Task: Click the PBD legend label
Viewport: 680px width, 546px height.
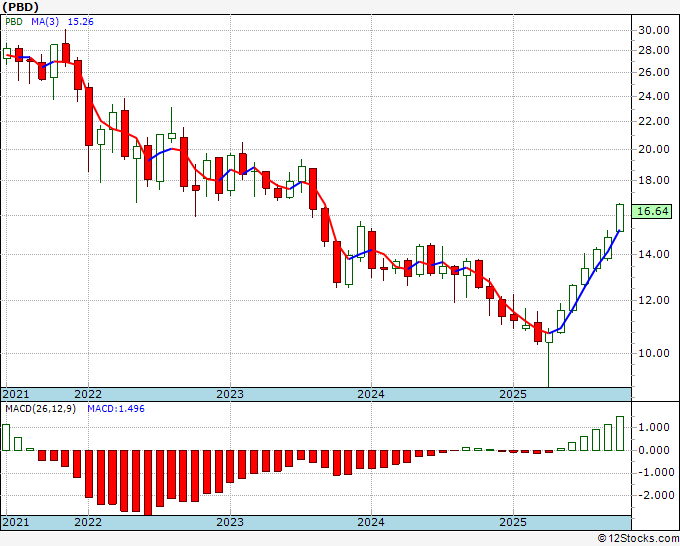Action: coord(14,22)
